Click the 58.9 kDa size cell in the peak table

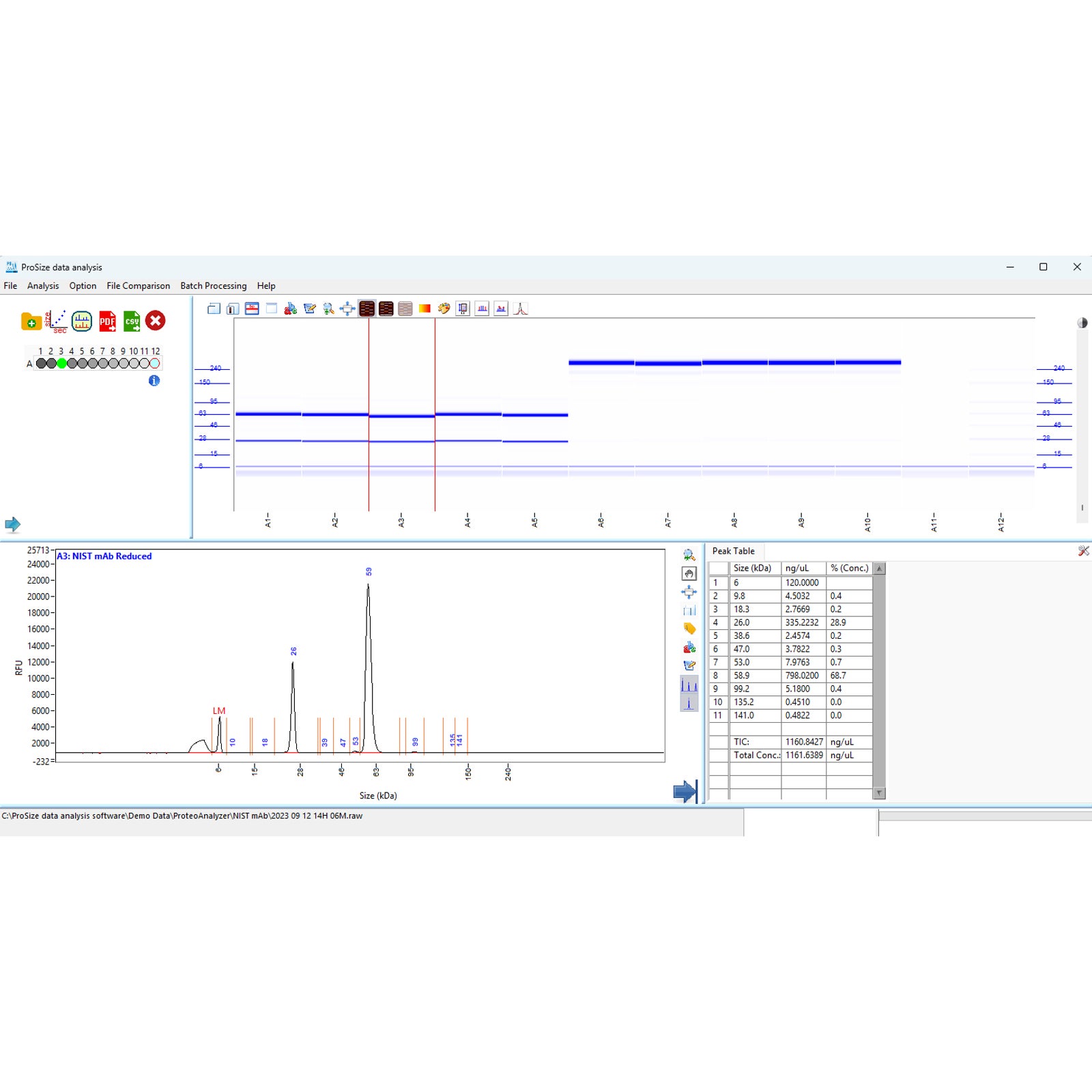click(755, 676)
